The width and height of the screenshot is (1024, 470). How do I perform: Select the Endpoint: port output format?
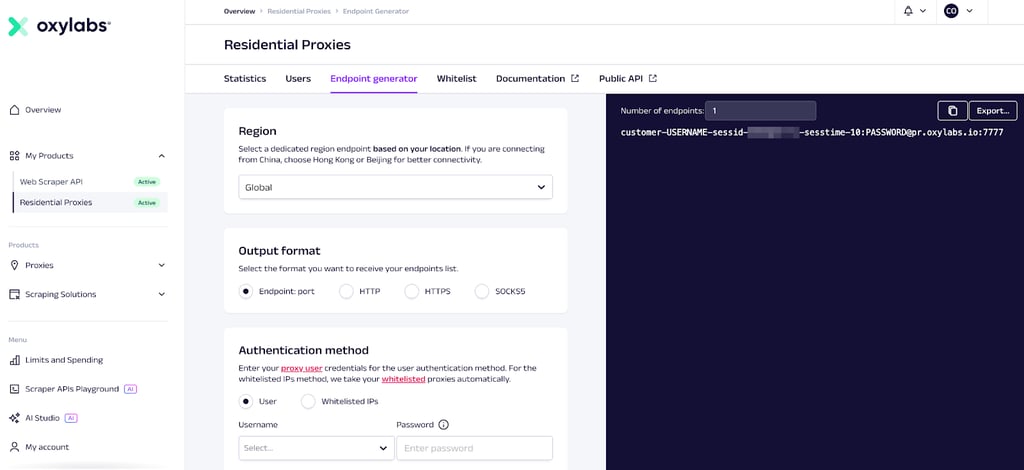[x=246, y=292]
